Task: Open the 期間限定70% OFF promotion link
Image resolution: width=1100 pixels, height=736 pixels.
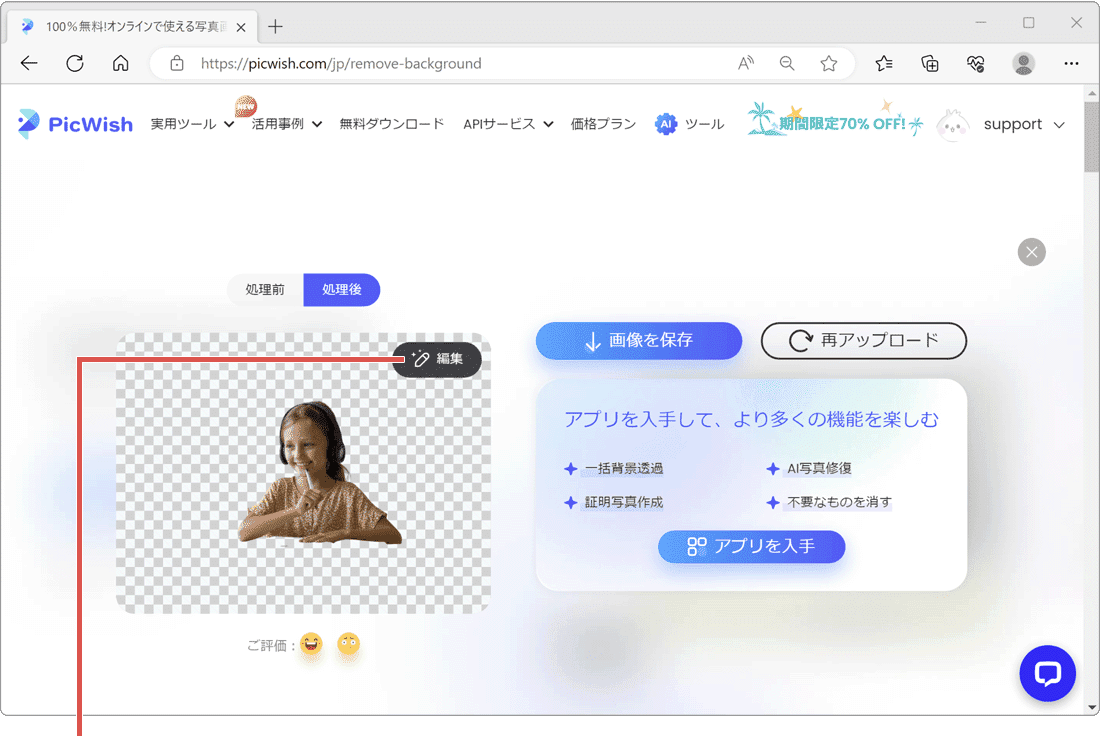Action: (x=845, y=122)
